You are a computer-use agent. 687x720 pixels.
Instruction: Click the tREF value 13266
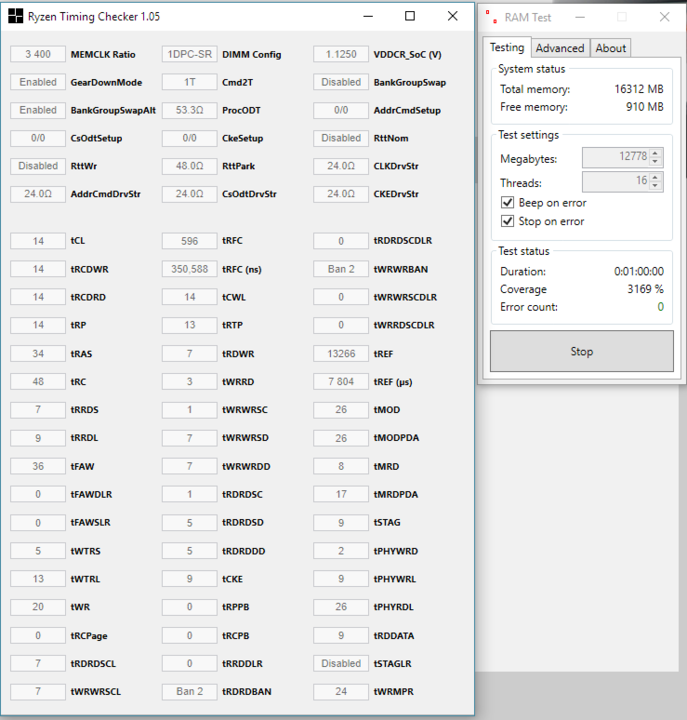341,353
